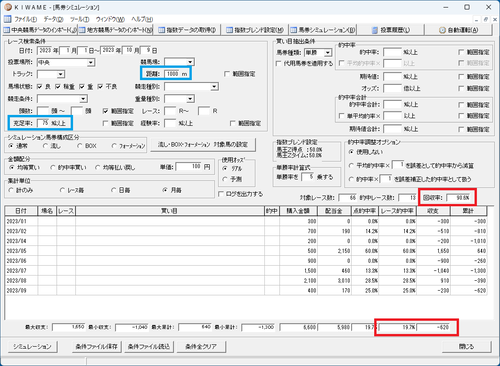Screen dimensions: 500x366
Task: Open 自動運転 clock icon
Action: click(x=442, y=30)
